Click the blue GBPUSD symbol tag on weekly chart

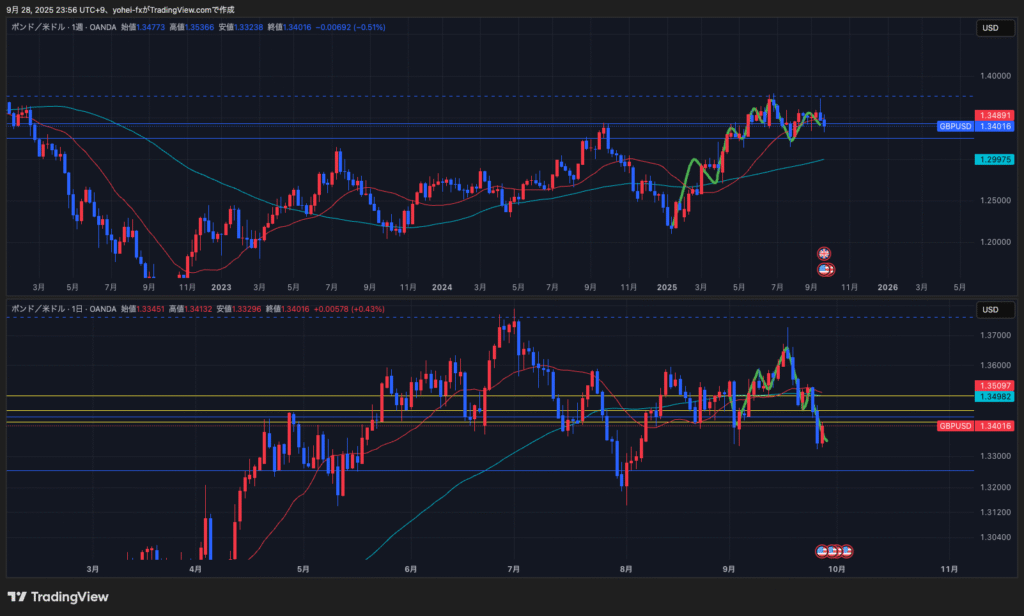click(954, 127)
